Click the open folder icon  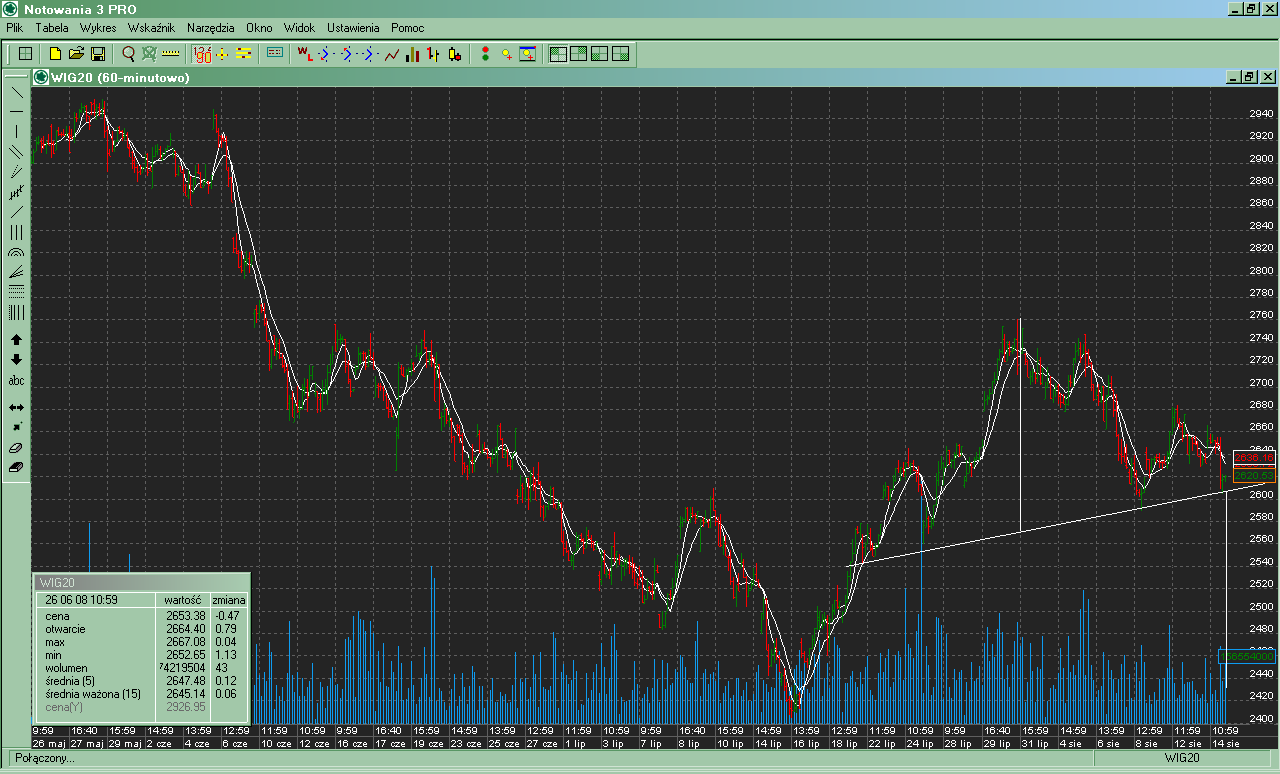click(77, 54)
